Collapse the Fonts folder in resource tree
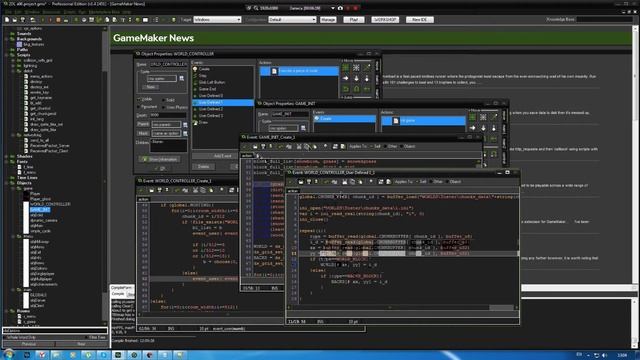Image resolution: width=640 pixels, height=360 pixels. coord(7,162)
